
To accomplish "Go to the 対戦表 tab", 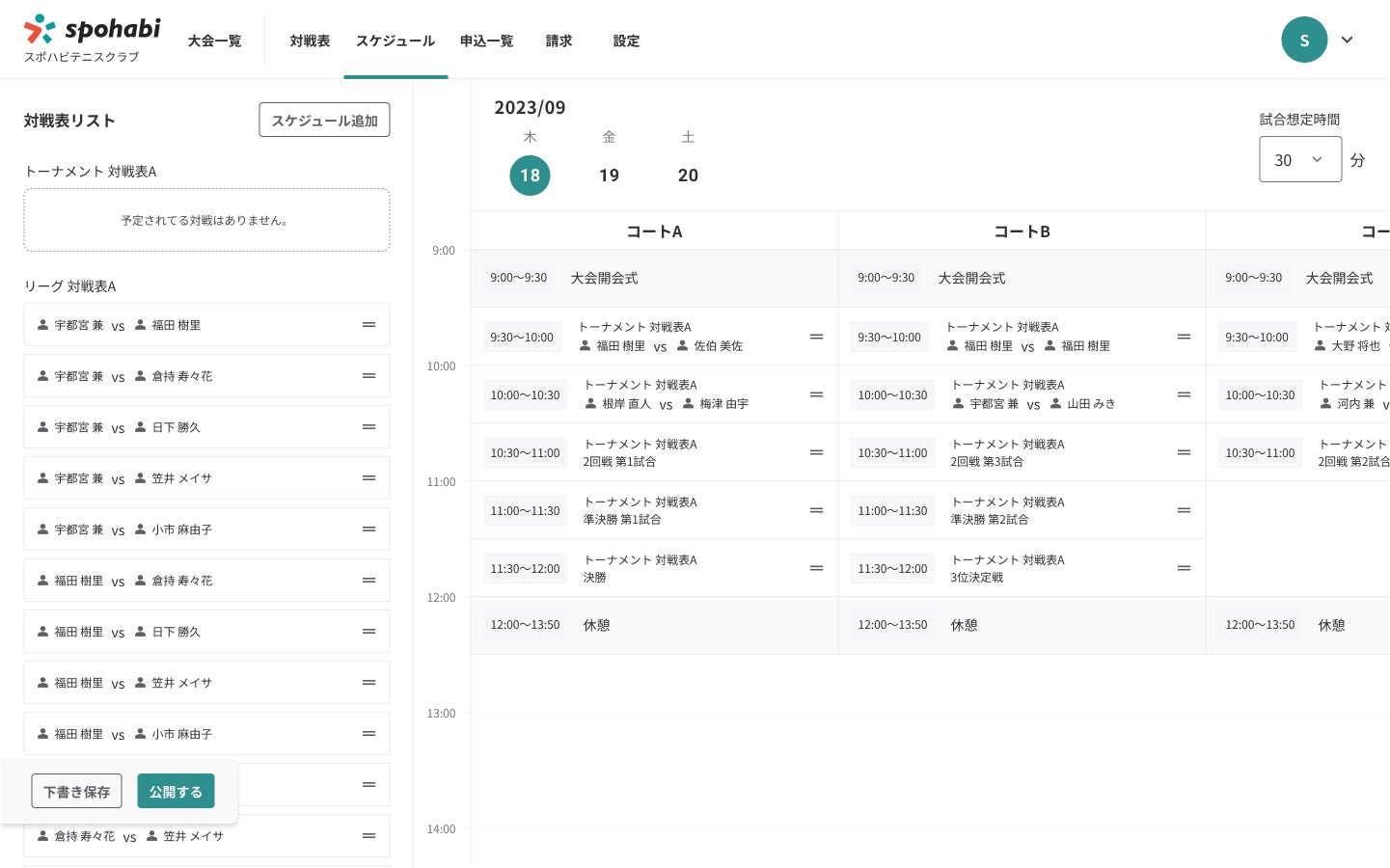I will tap(310, 41).
